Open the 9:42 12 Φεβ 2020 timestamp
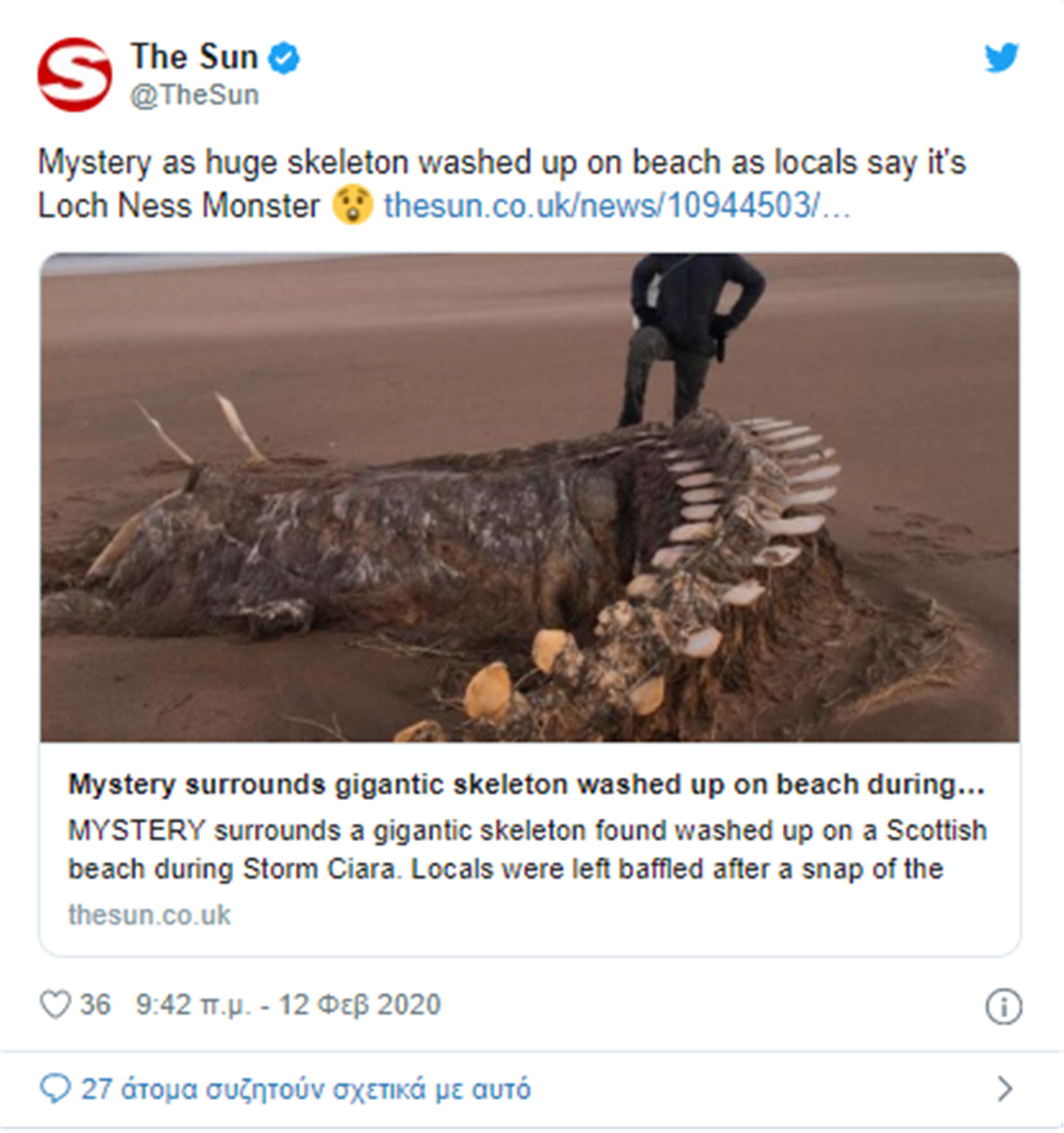The height and width of the screenshot is (1133, 1064). [x=288, y=1005]
